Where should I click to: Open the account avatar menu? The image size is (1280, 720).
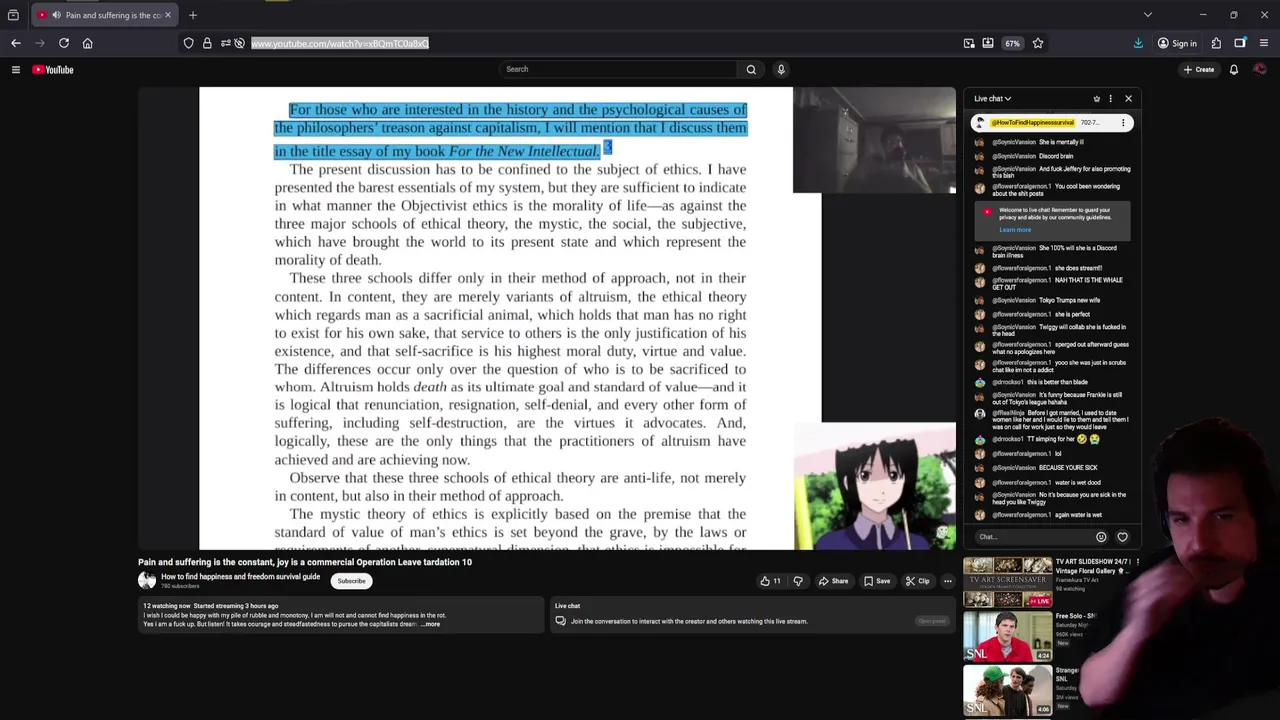click(x=1259, y=69)
